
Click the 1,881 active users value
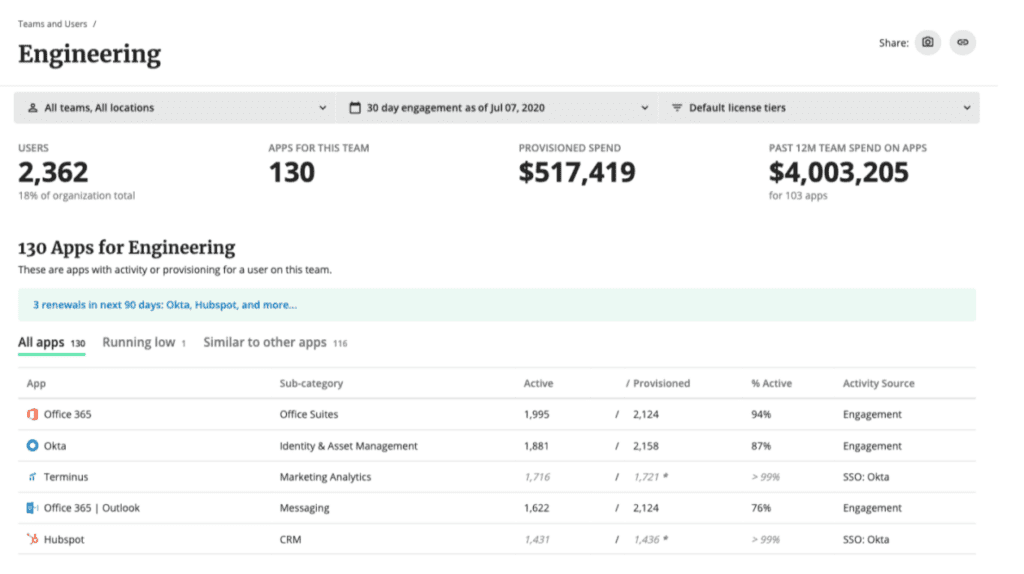536,446
